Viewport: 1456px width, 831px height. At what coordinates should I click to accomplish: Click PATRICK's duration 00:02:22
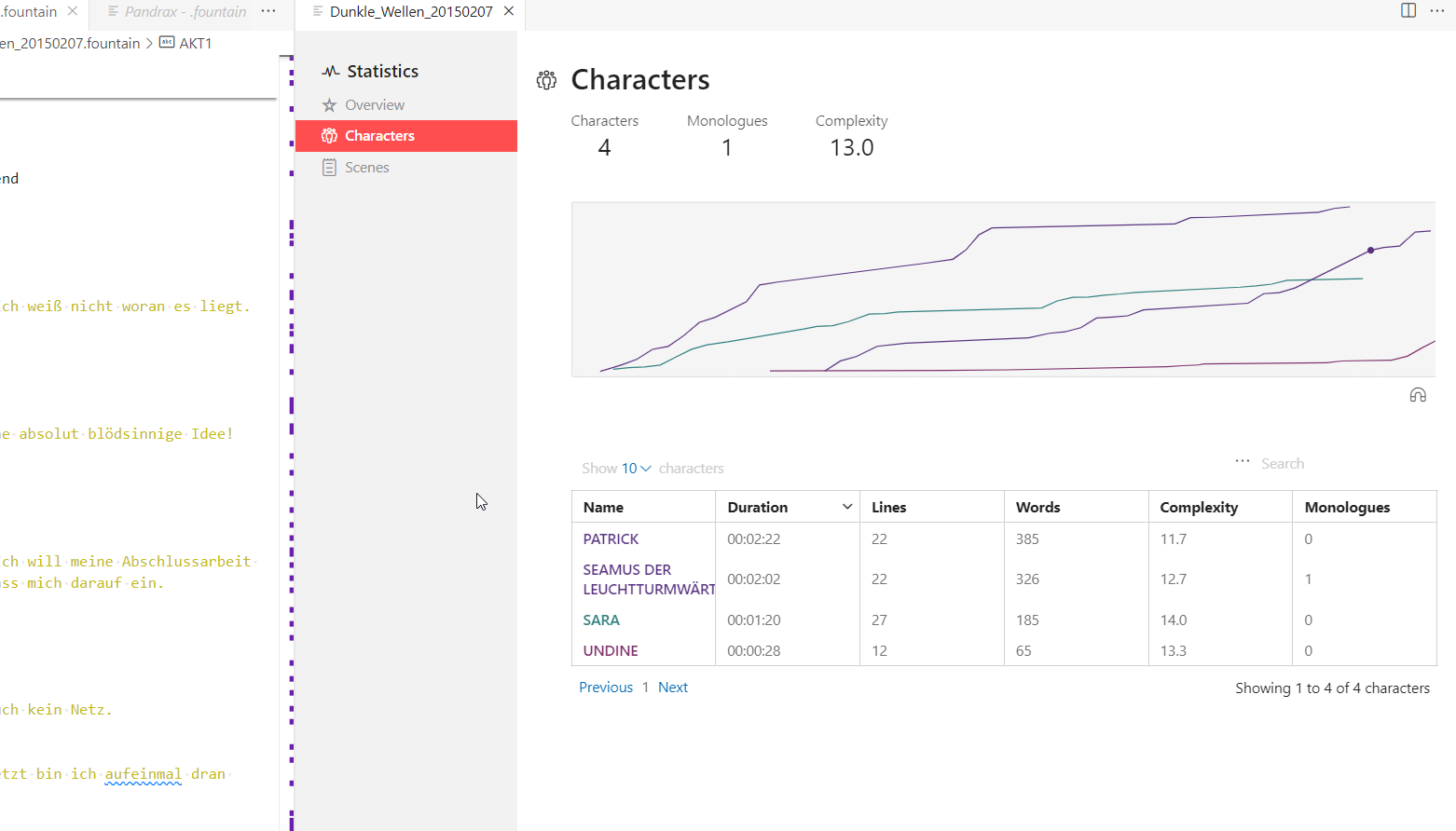754,539
